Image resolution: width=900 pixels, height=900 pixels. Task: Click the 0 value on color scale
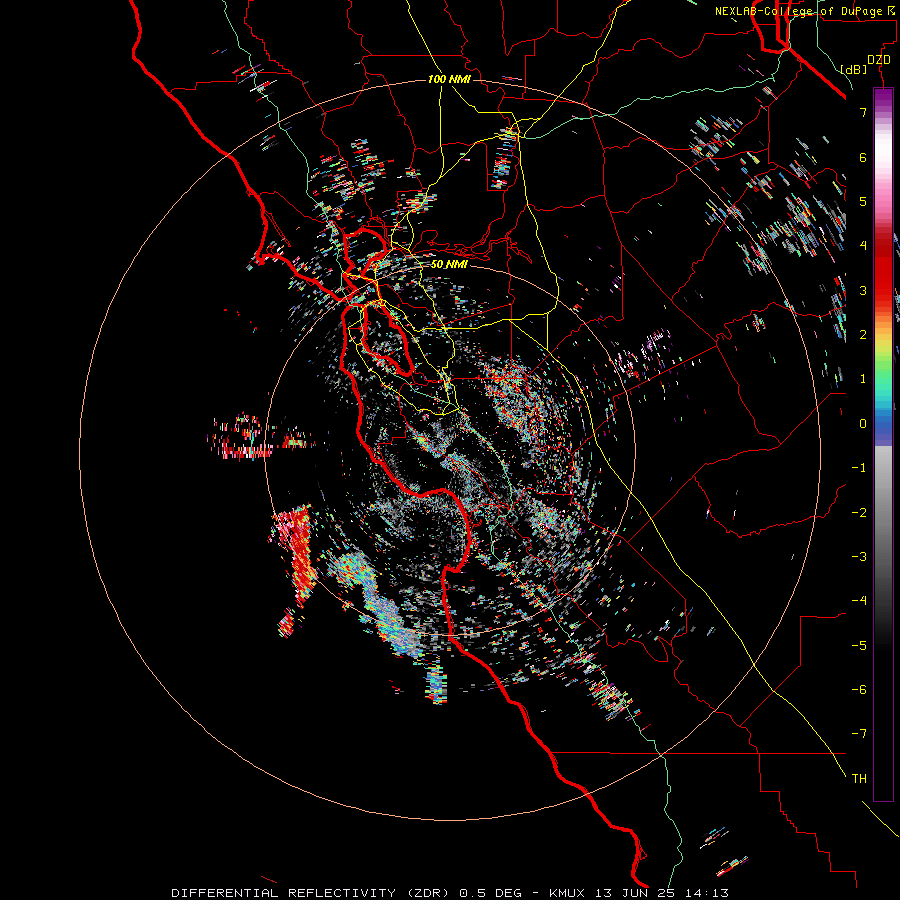pos(863,424)
